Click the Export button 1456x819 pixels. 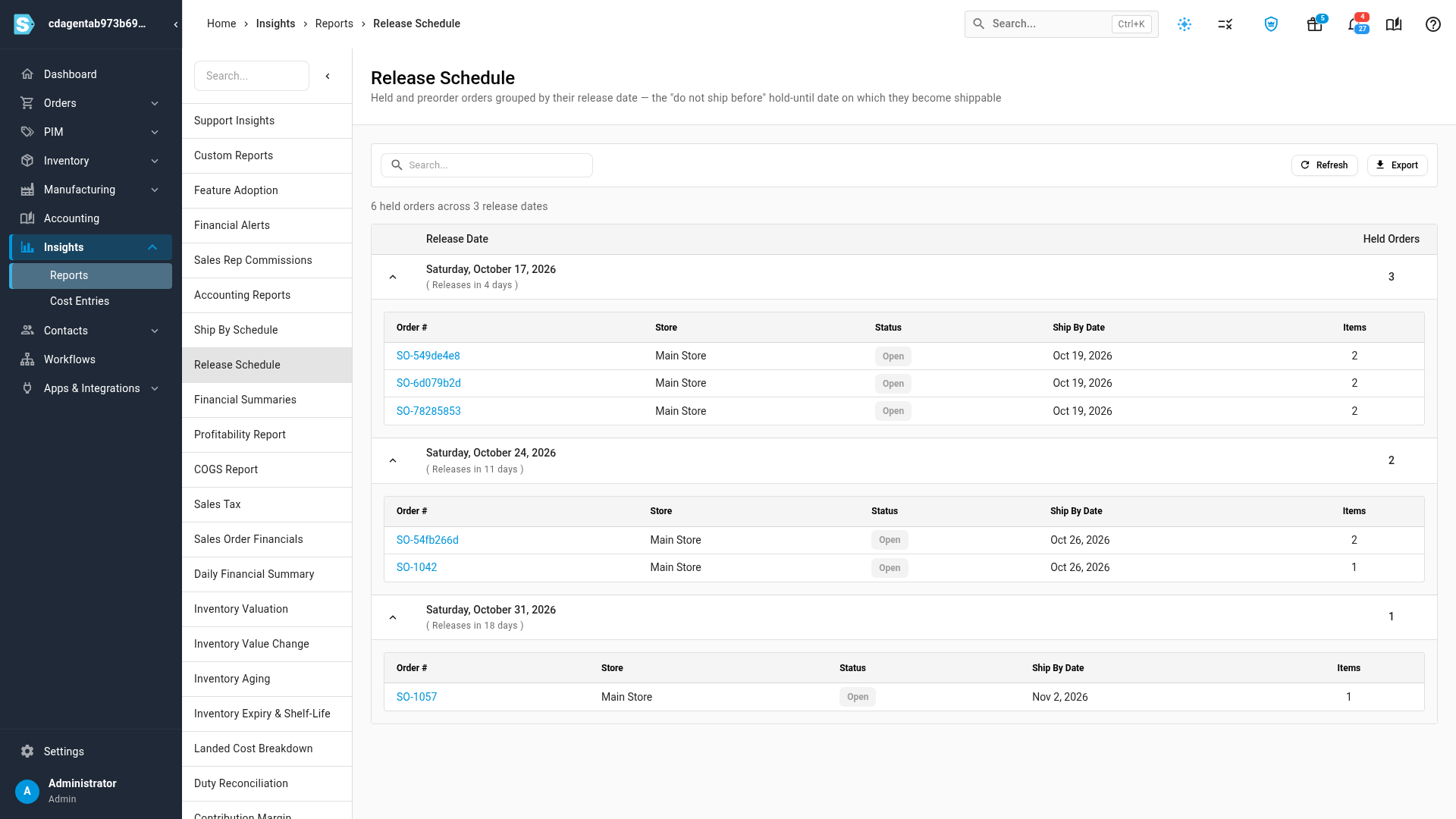1397,165
